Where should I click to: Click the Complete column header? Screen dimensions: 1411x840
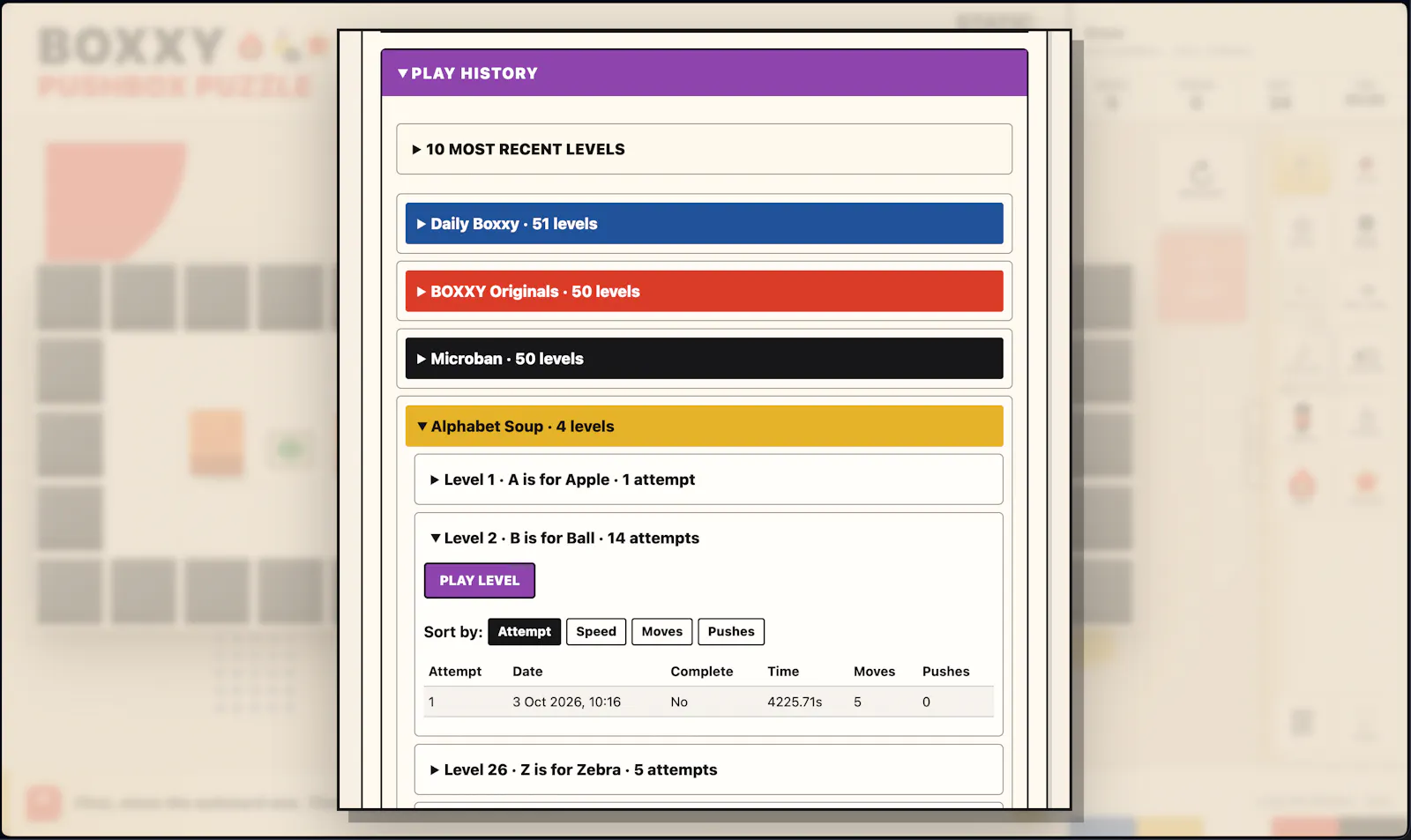click(702, 672)
